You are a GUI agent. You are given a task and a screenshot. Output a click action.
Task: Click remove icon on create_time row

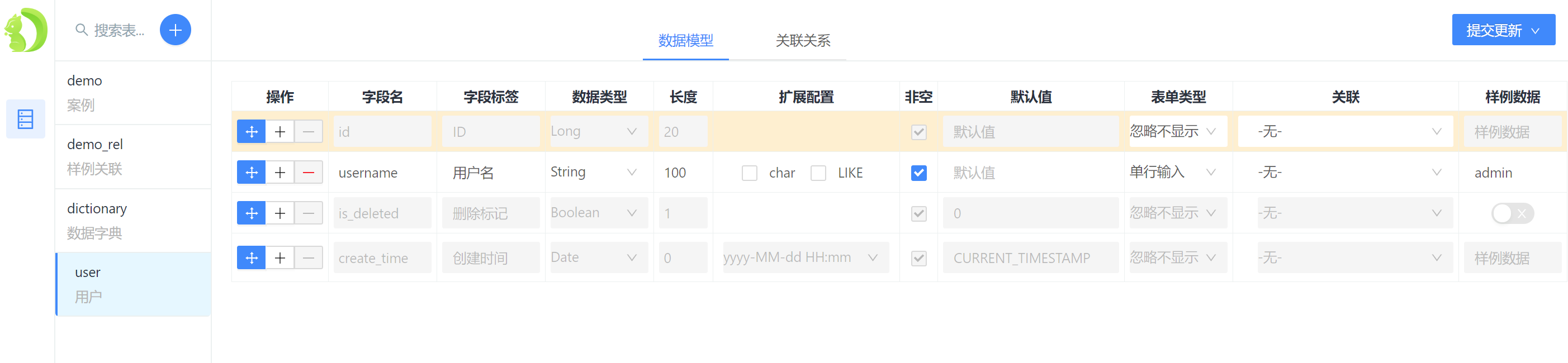tap(309, 259)
